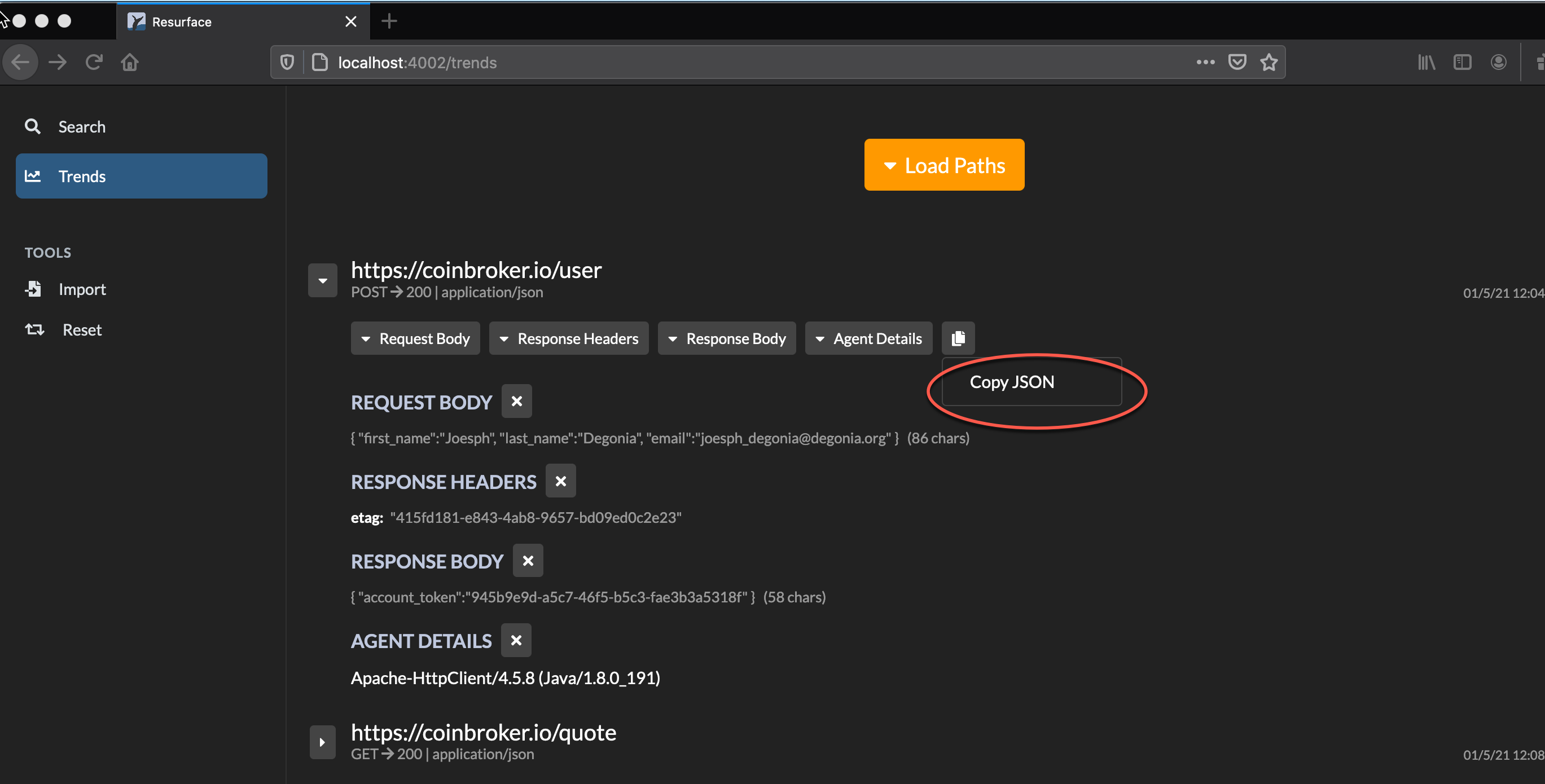Toggle the Request Body section button

point(415,338)
